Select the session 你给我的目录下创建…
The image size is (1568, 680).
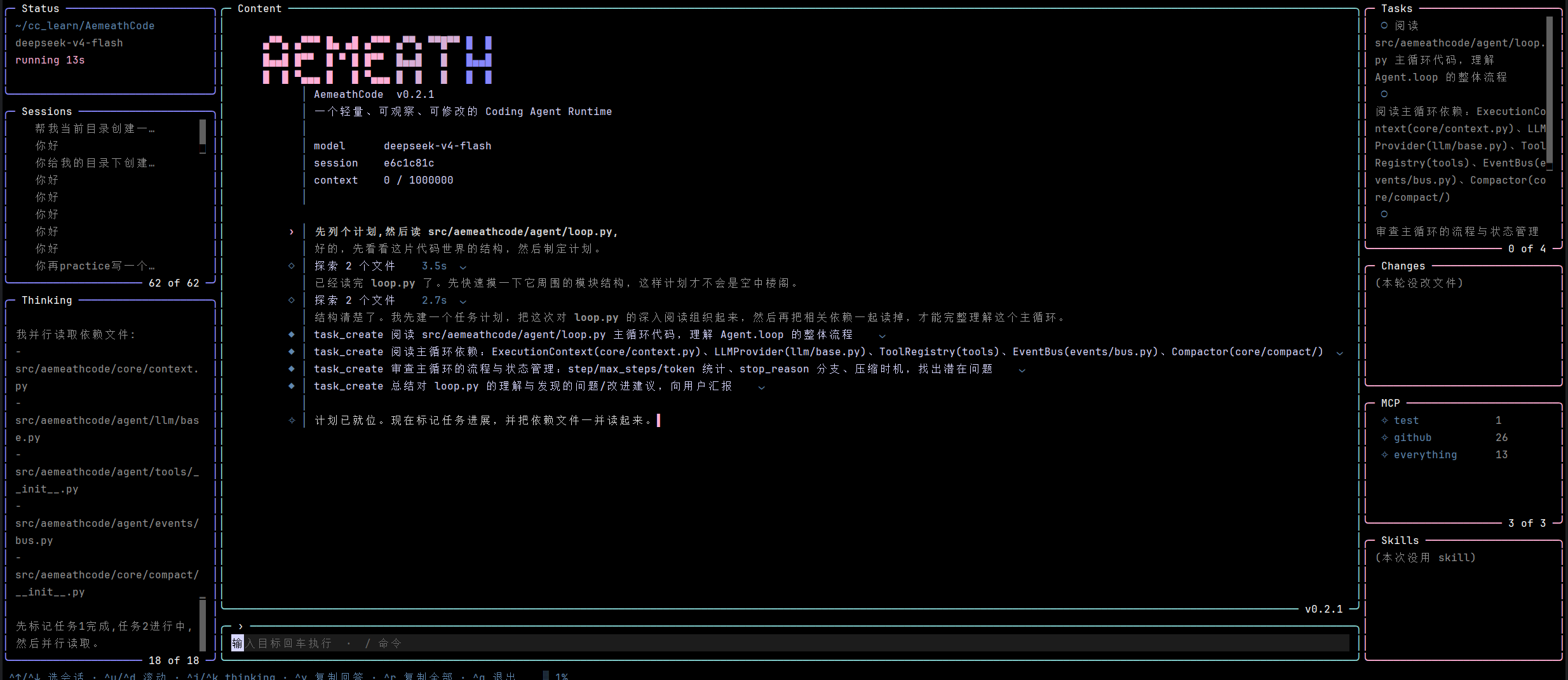pos(95,163)
